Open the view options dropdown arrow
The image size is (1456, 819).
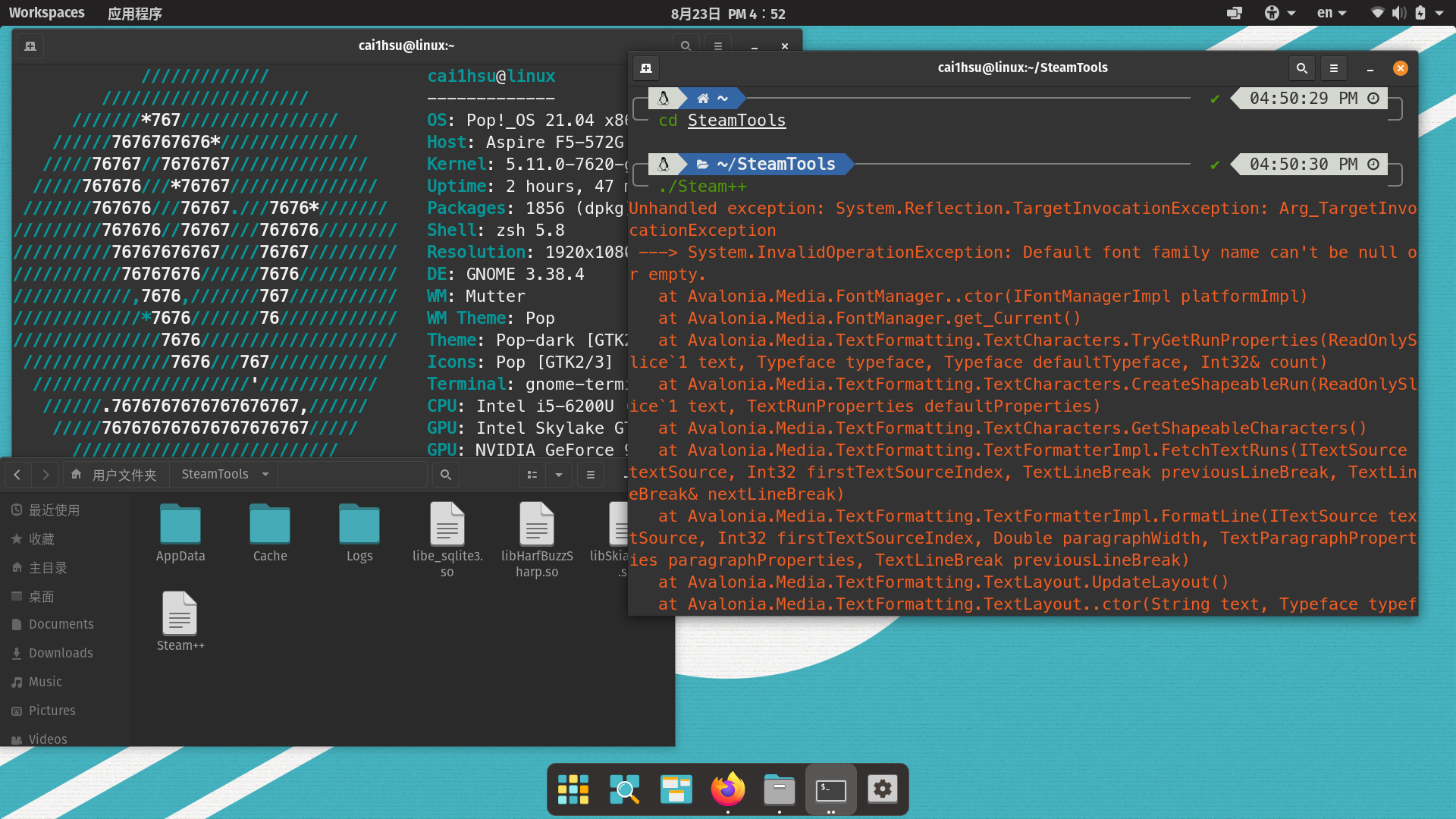point(559,475)
